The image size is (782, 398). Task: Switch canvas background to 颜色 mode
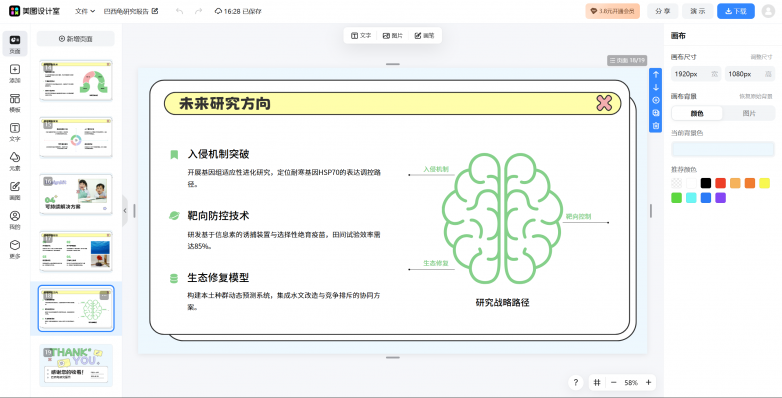click(x=697, y=113)
